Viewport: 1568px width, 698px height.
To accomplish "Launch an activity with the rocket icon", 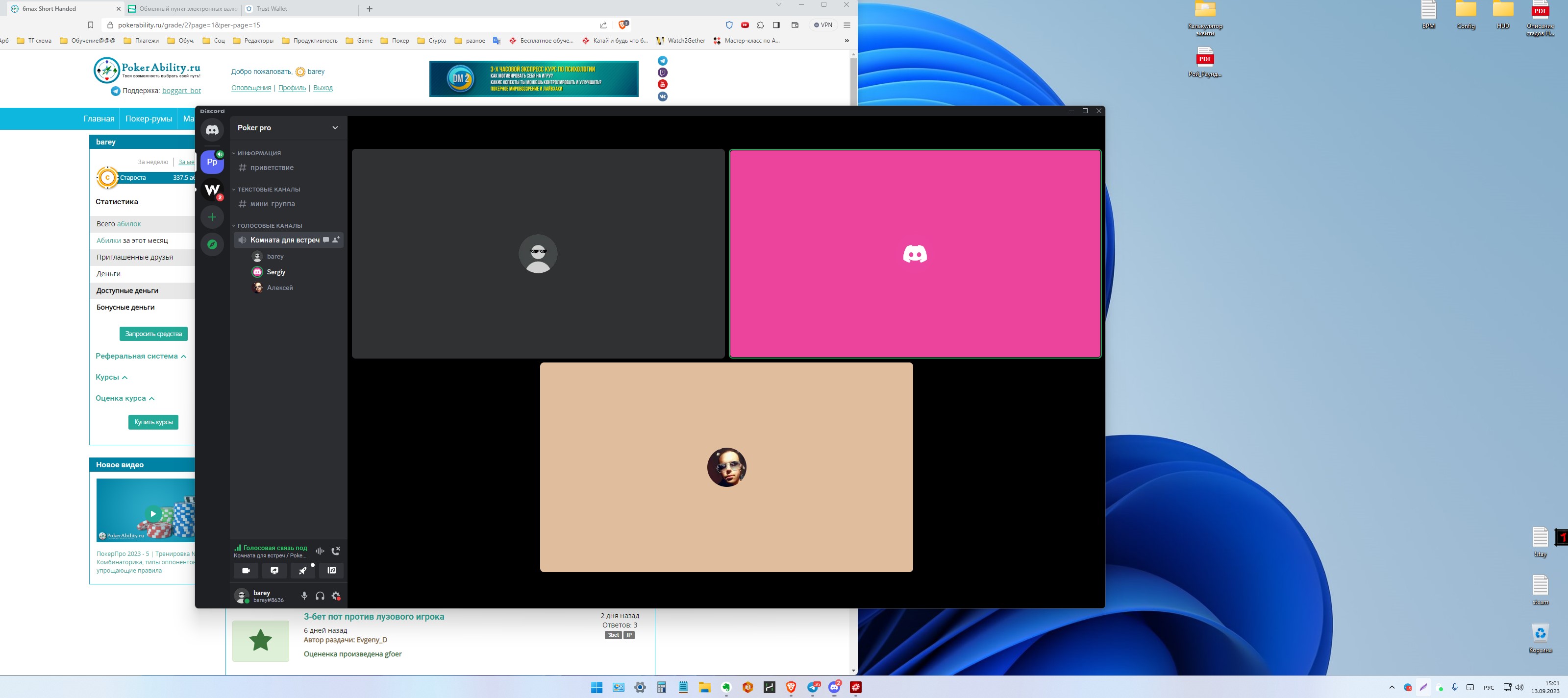I will [x=302, y=570].
